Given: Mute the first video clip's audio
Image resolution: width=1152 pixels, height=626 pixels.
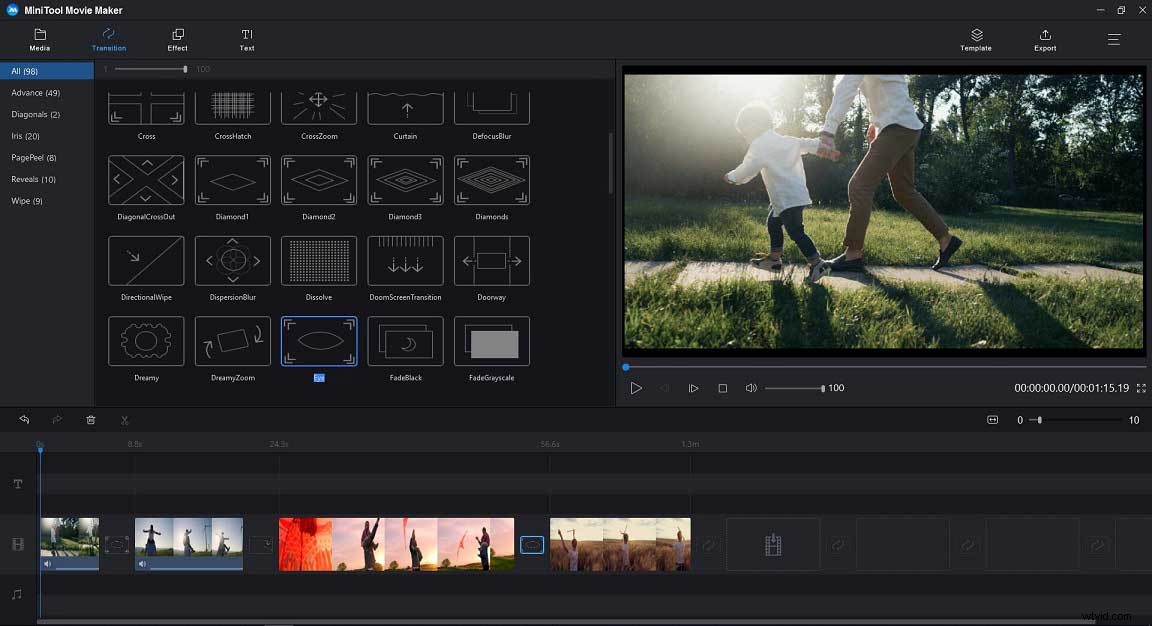Looking at the screenshot, I should (46, 563).
